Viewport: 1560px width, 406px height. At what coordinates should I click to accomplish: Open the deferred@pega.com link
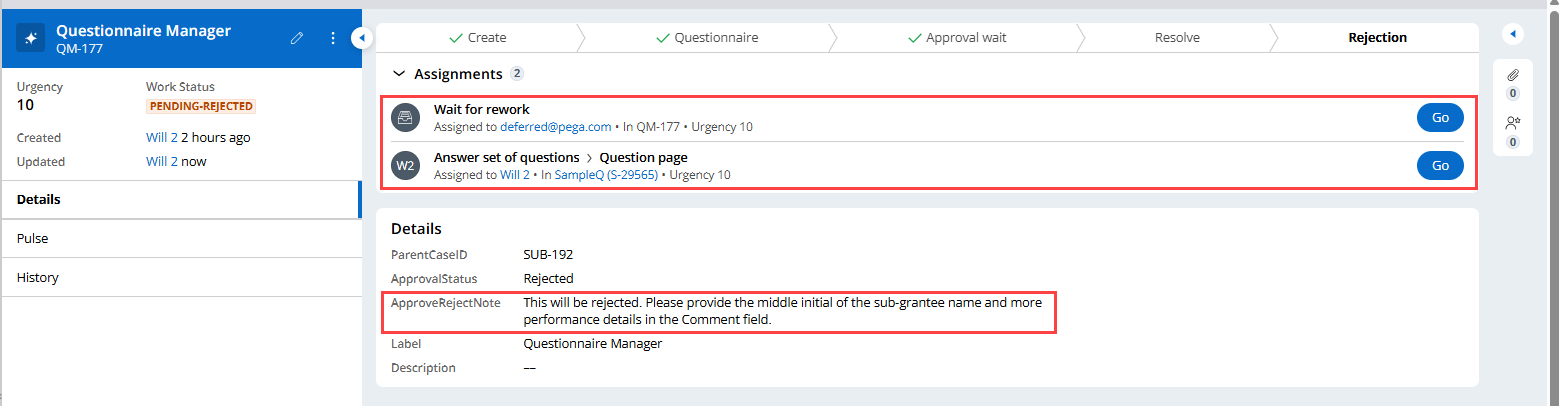click(x=555, y=127)
